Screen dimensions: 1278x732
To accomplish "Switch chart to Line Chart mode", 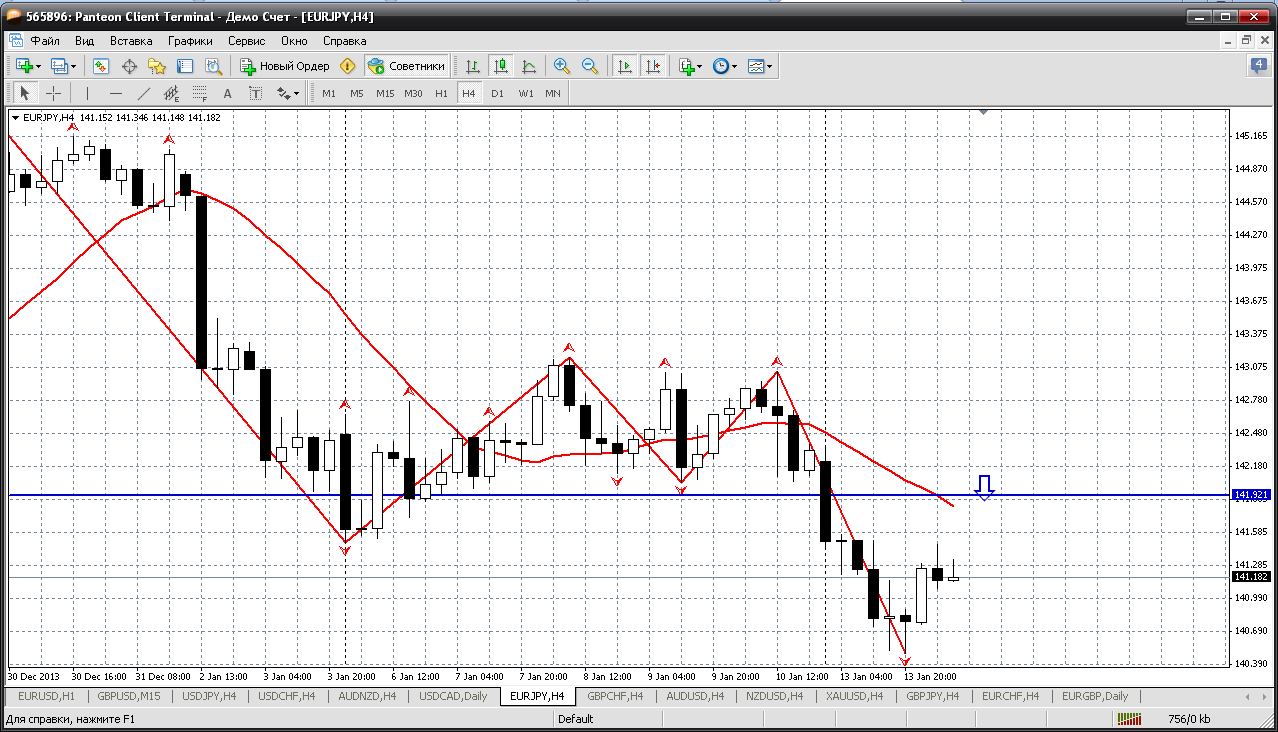I will [529, 66].
